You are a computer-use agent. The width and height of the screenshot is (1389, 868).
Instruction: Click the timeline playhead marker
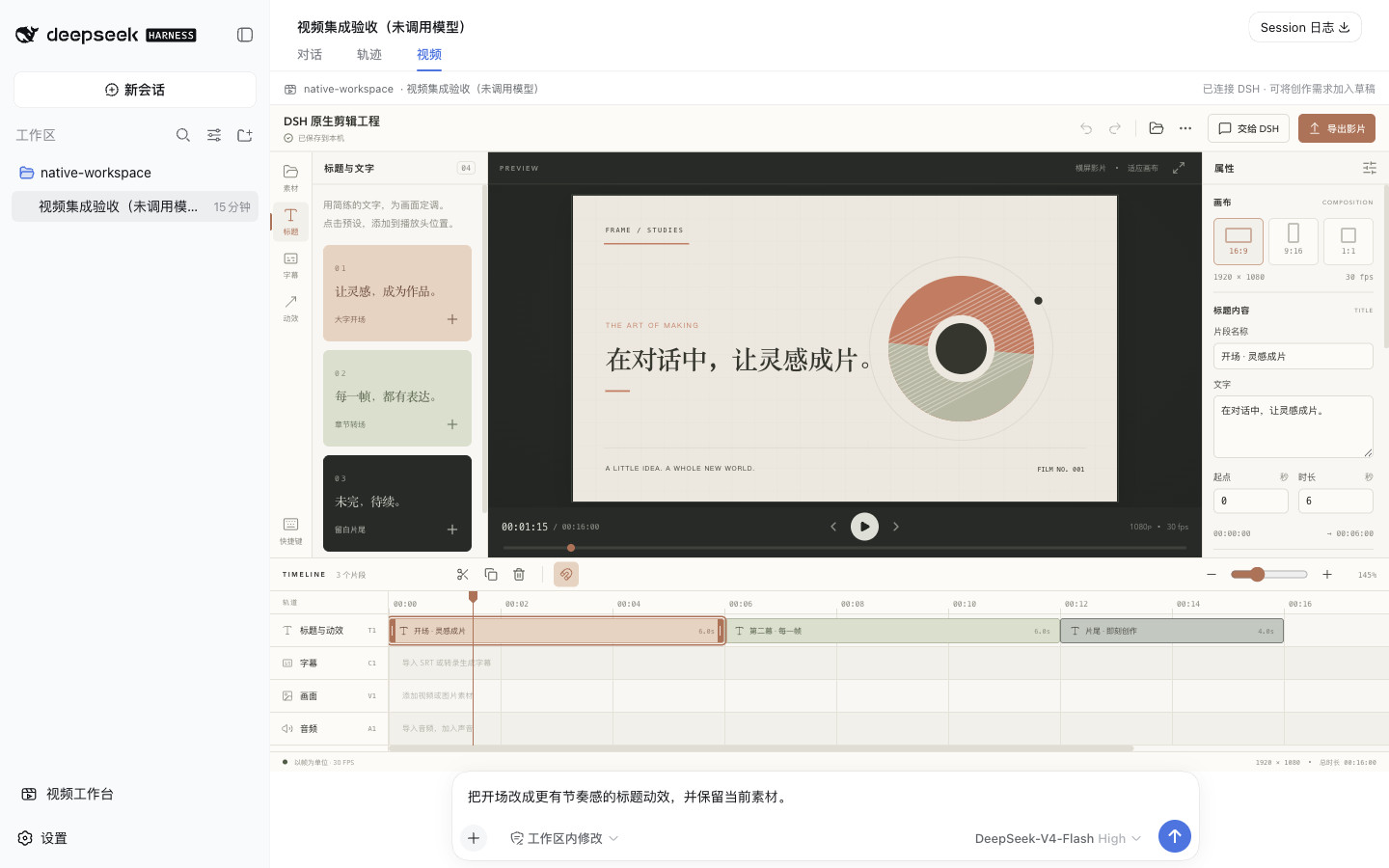473,597
